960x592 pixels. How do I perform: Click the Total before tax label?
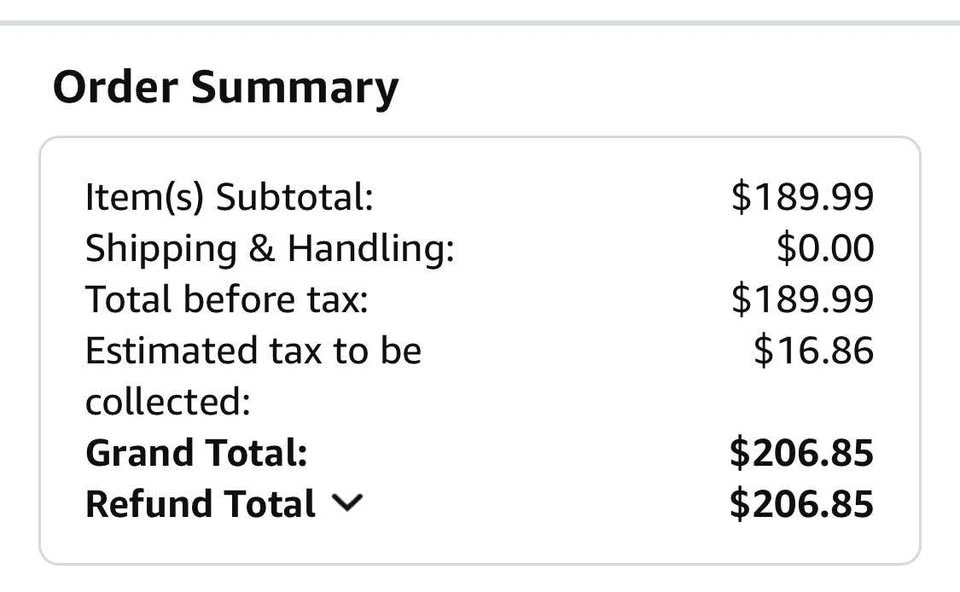point(227,299)
